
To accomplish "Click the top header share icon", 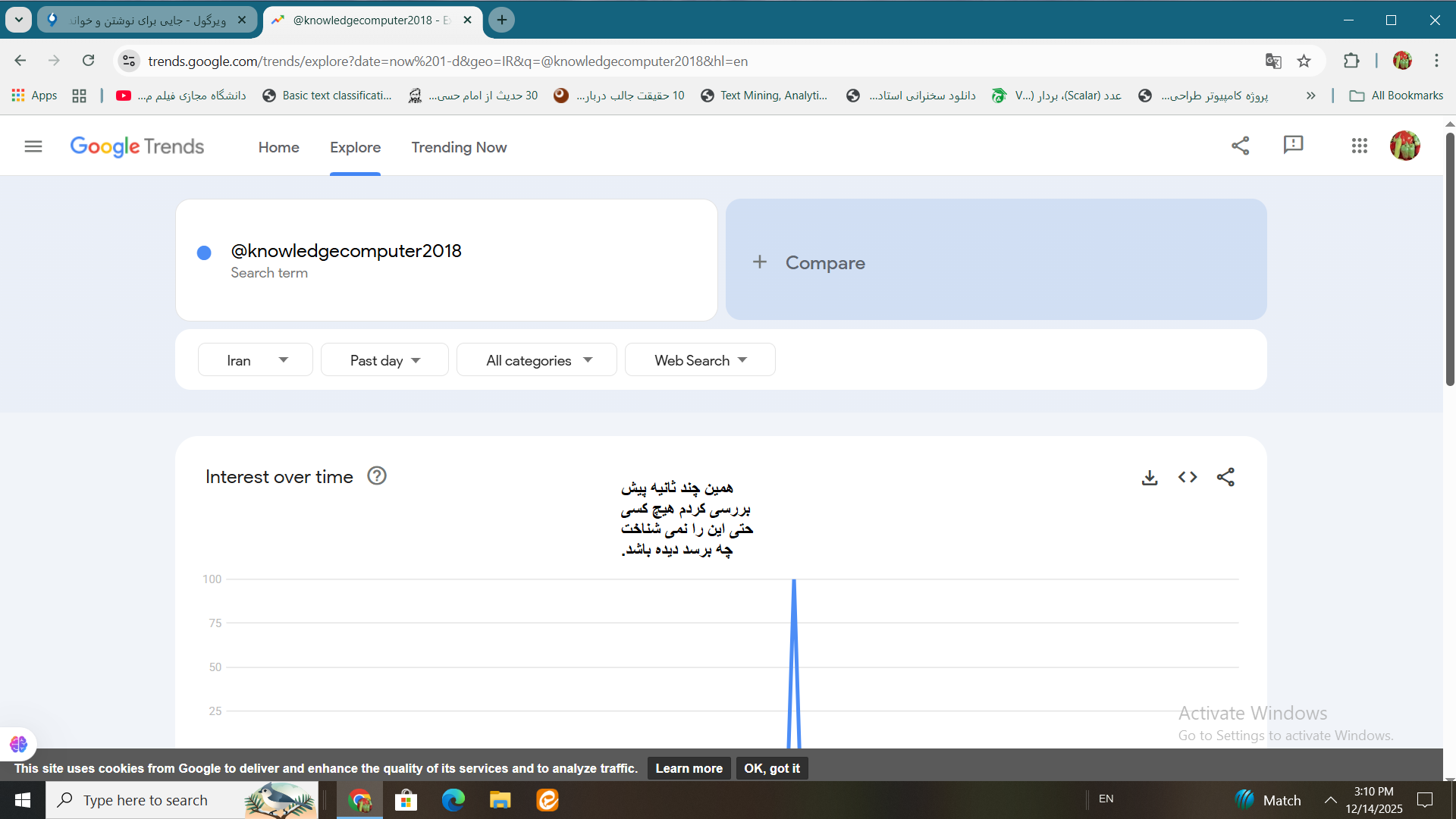I will coord(1240,146).
